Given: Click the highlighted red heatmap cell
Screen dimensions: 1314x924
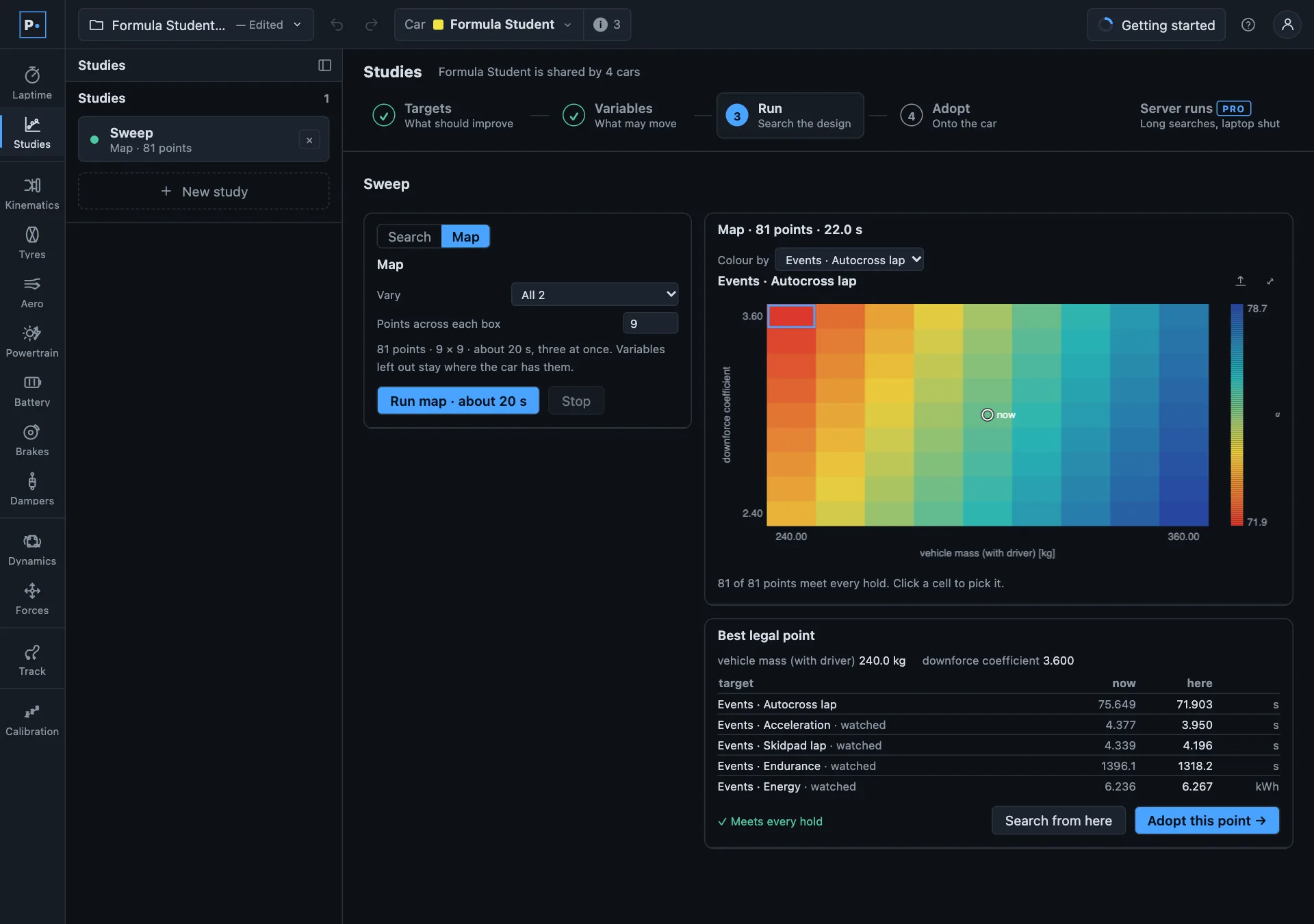Looking at the screenshot, I should [x=791, y=316].
